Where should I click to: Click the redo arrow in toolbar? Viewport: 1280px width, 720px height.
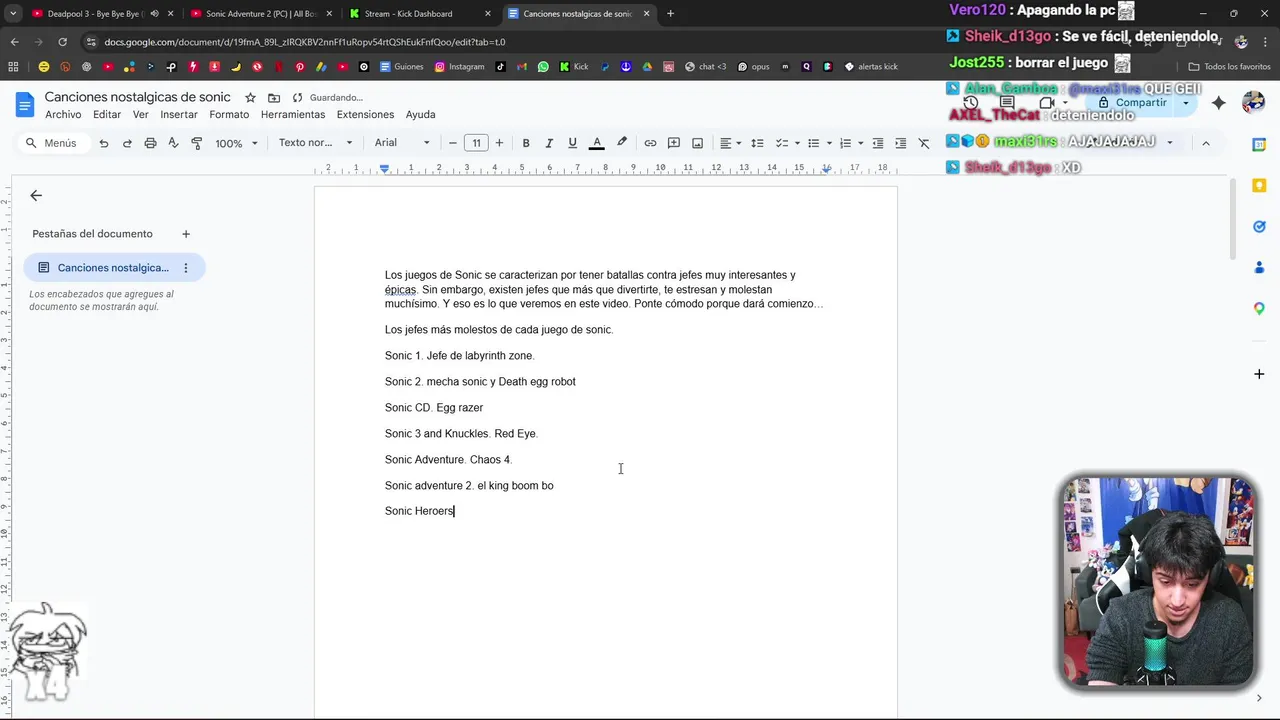tap(127, 143)
